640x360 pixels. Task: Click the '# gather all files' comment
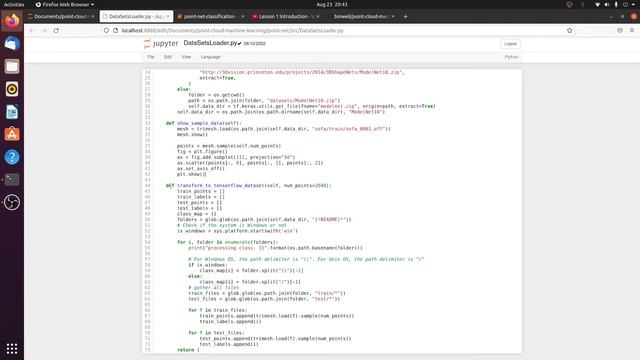tap(213, 287)
